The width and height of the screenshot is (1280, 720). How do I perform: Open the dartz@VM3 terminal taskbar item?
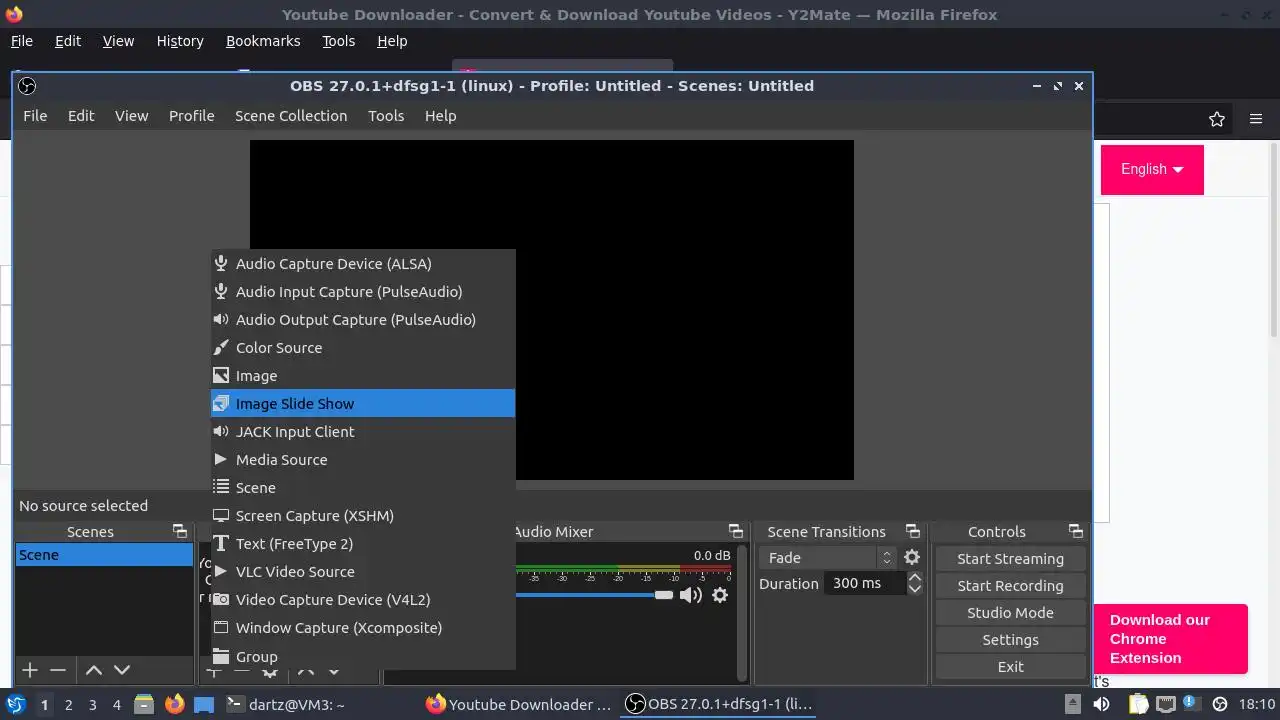click(x=285, y=705)
